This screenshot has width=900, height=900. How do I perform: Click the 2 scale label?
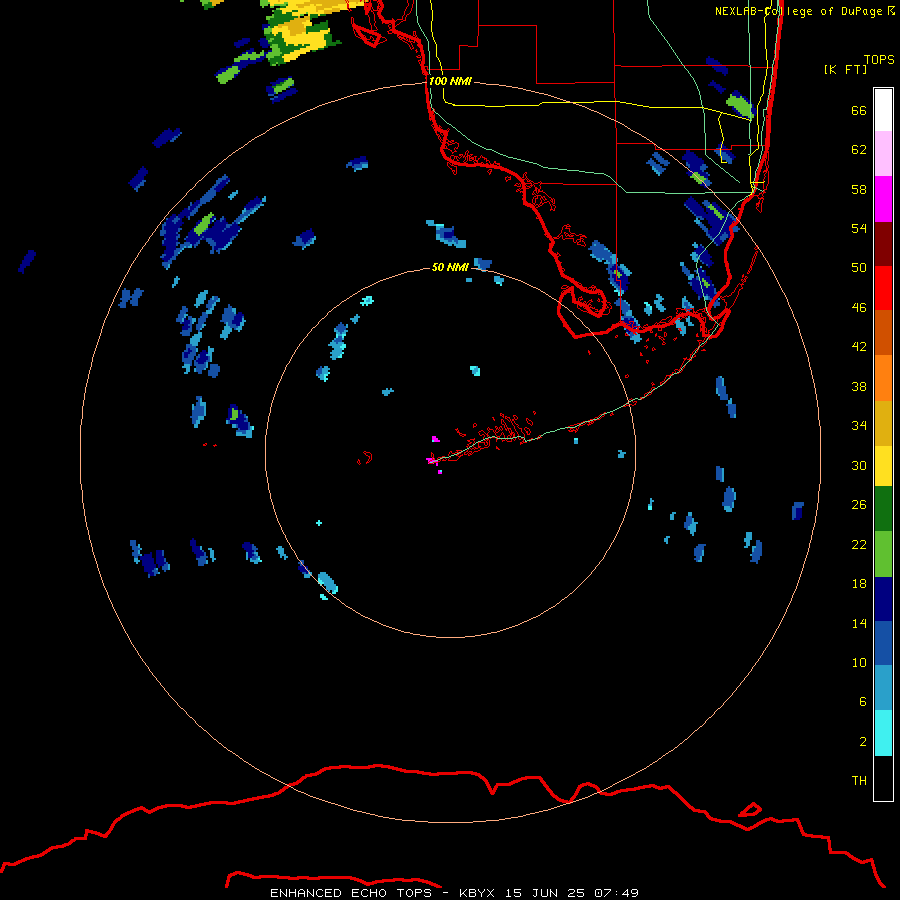tap(863, 742)
